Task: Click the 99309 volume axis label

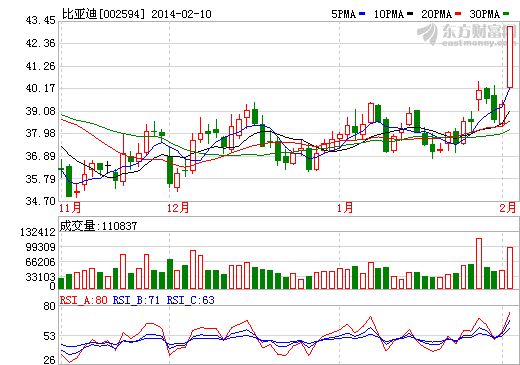Action: [x=41, y=247]
